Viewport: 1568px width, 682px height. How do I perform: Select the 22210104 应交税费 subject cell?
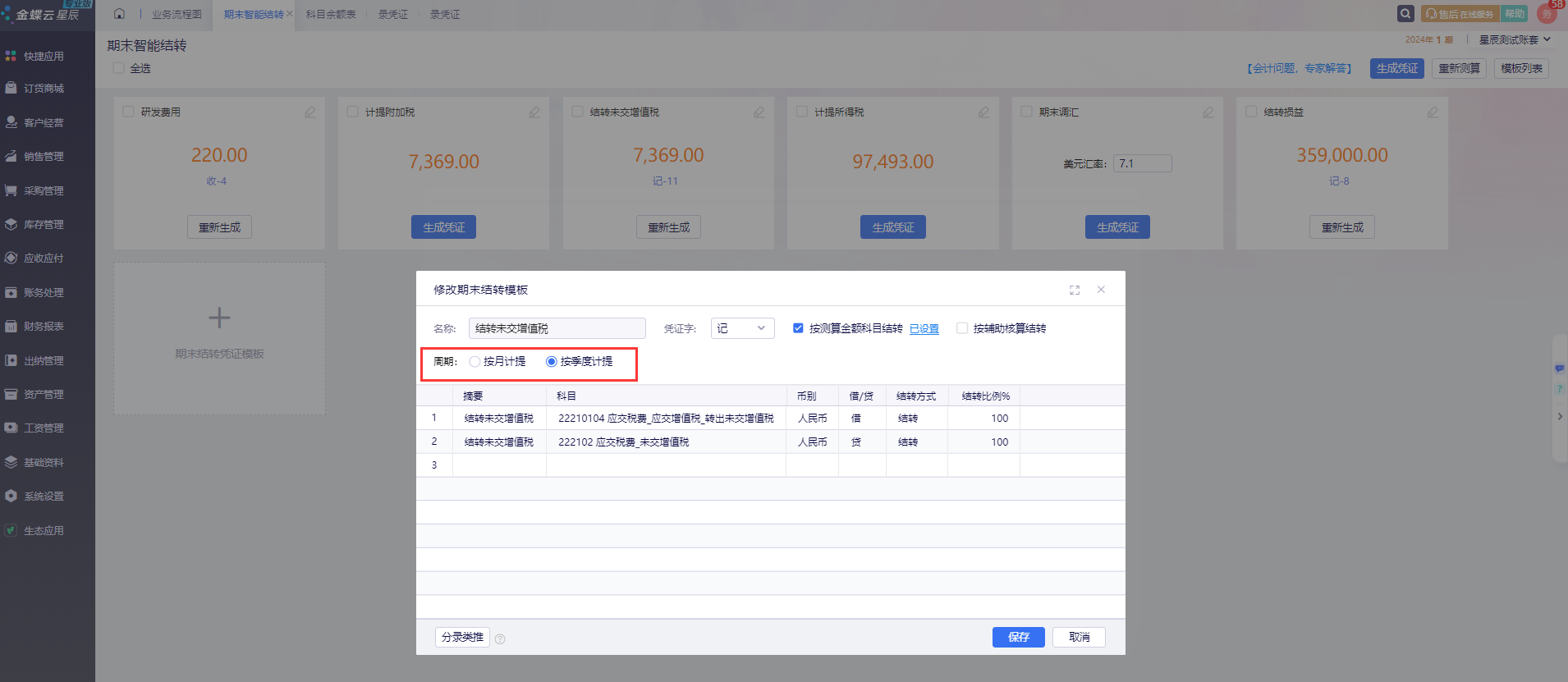(666, 418)
